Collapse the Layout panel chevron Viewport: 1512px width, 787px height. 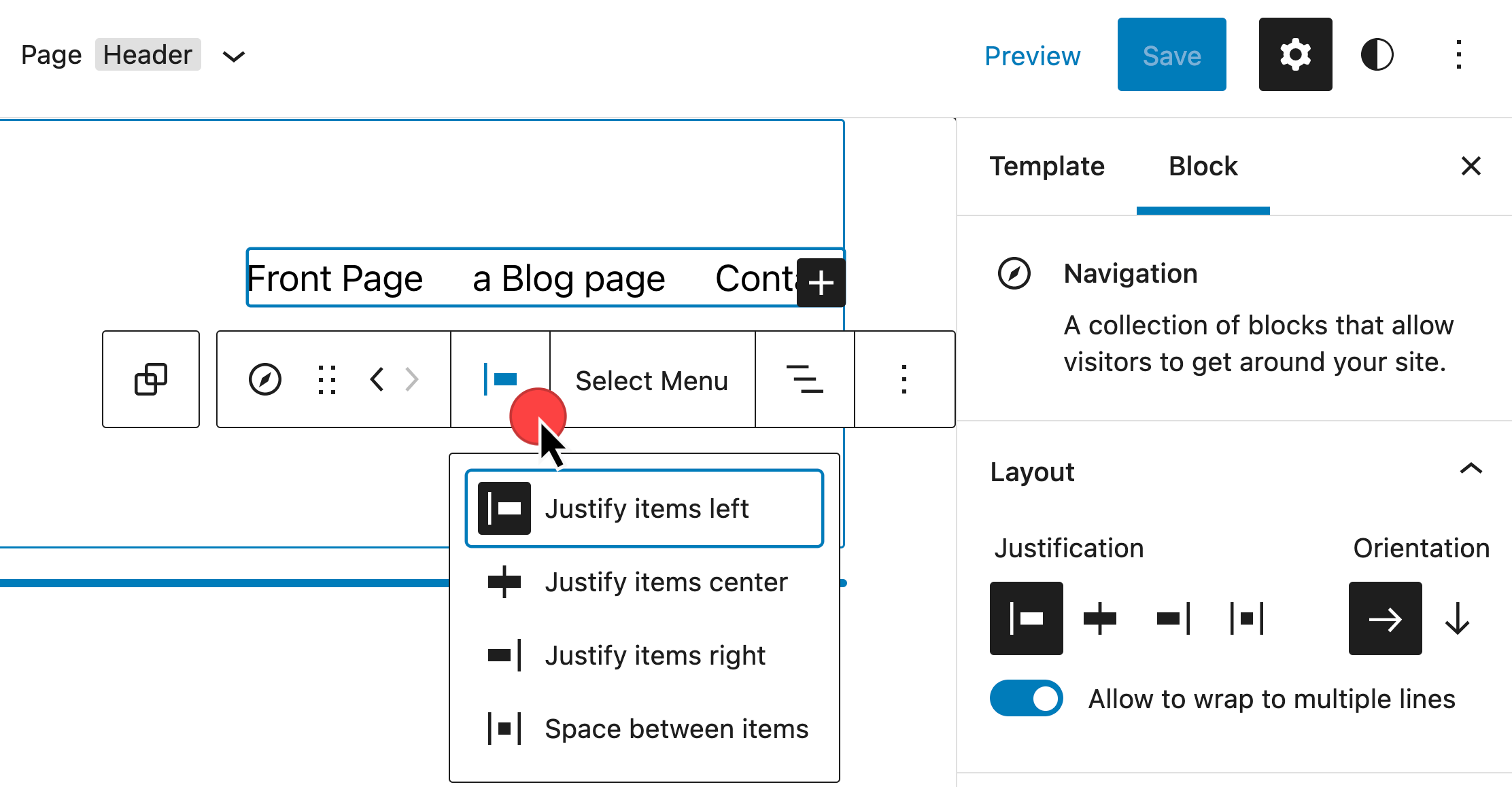1471,470
